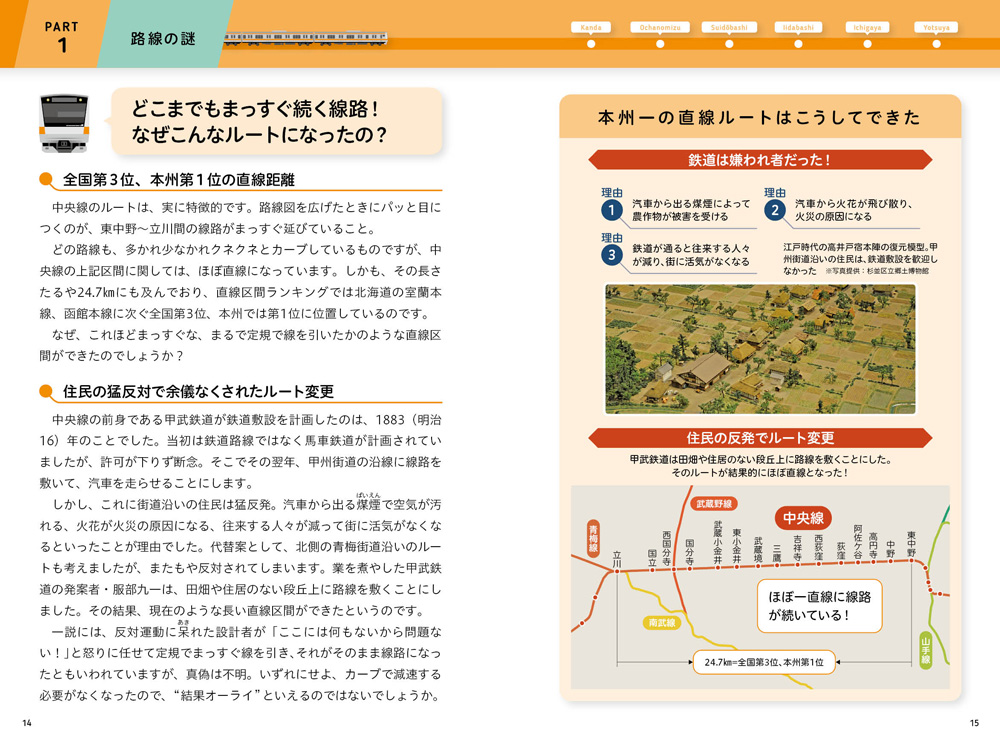The height and width of the screenshot is (740, 1000).
Task: Click reason 2 text about 火花 and 火災
Action: tap(853, 210)
